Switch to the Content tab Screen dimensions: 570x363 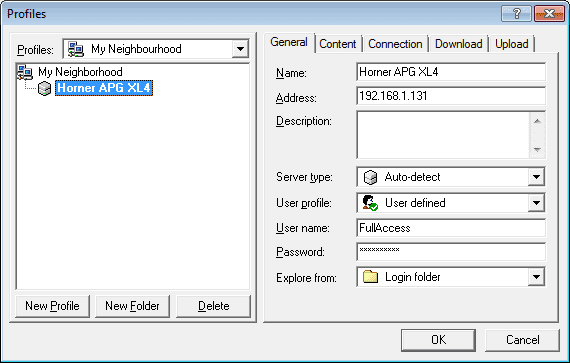click(338, 44)
